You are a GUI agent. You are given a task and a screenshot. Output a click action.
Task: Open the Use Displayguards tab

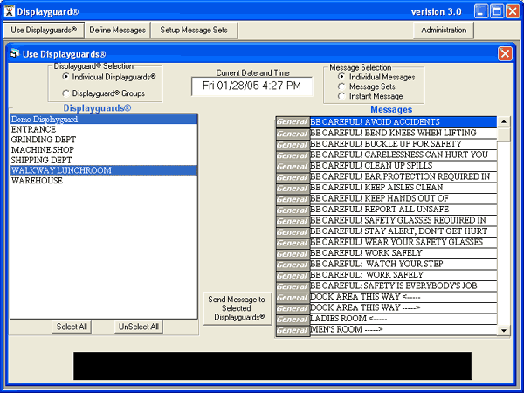(43, 30)
